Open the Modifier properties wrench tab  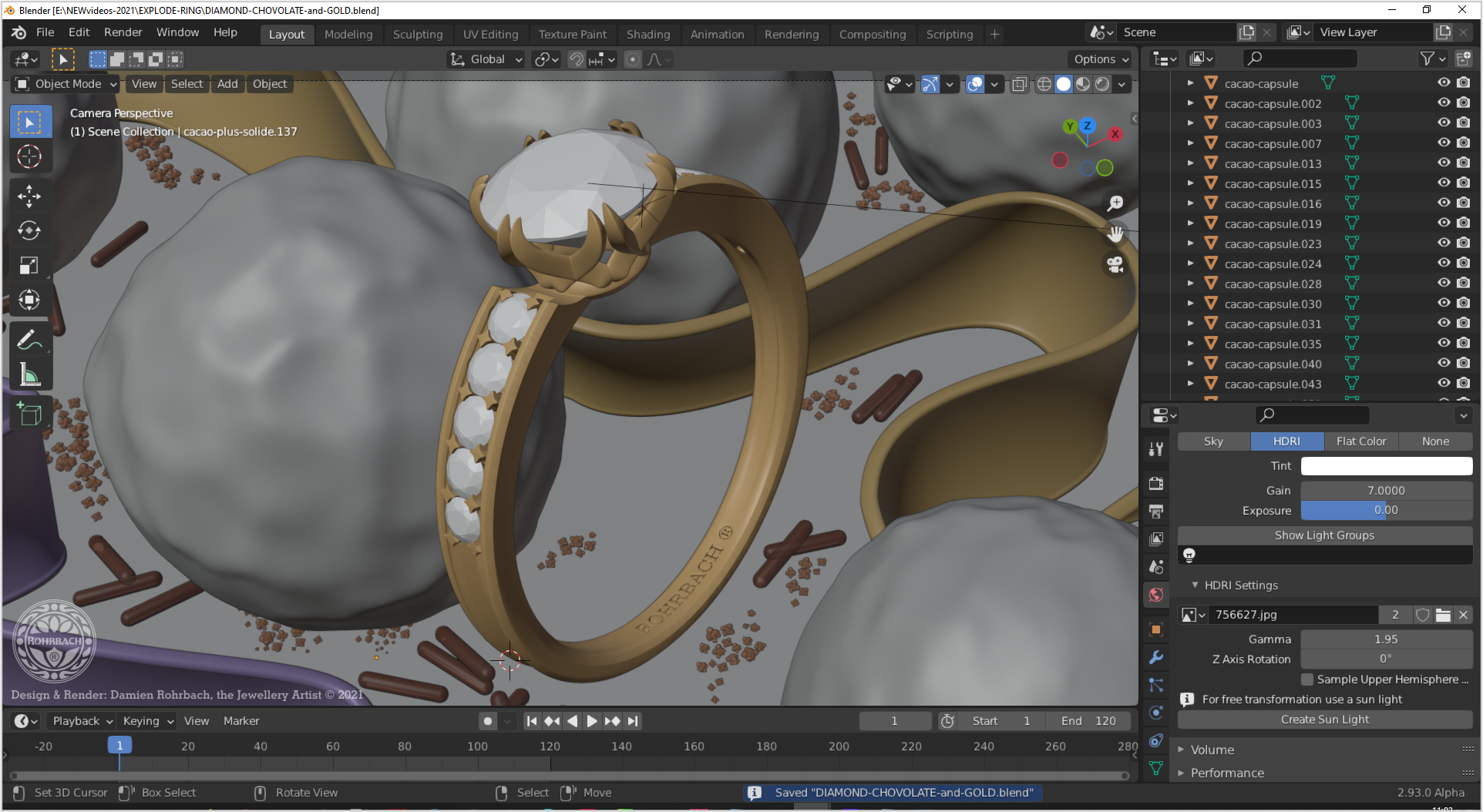pyautogui.click(x=1155, y=657)
